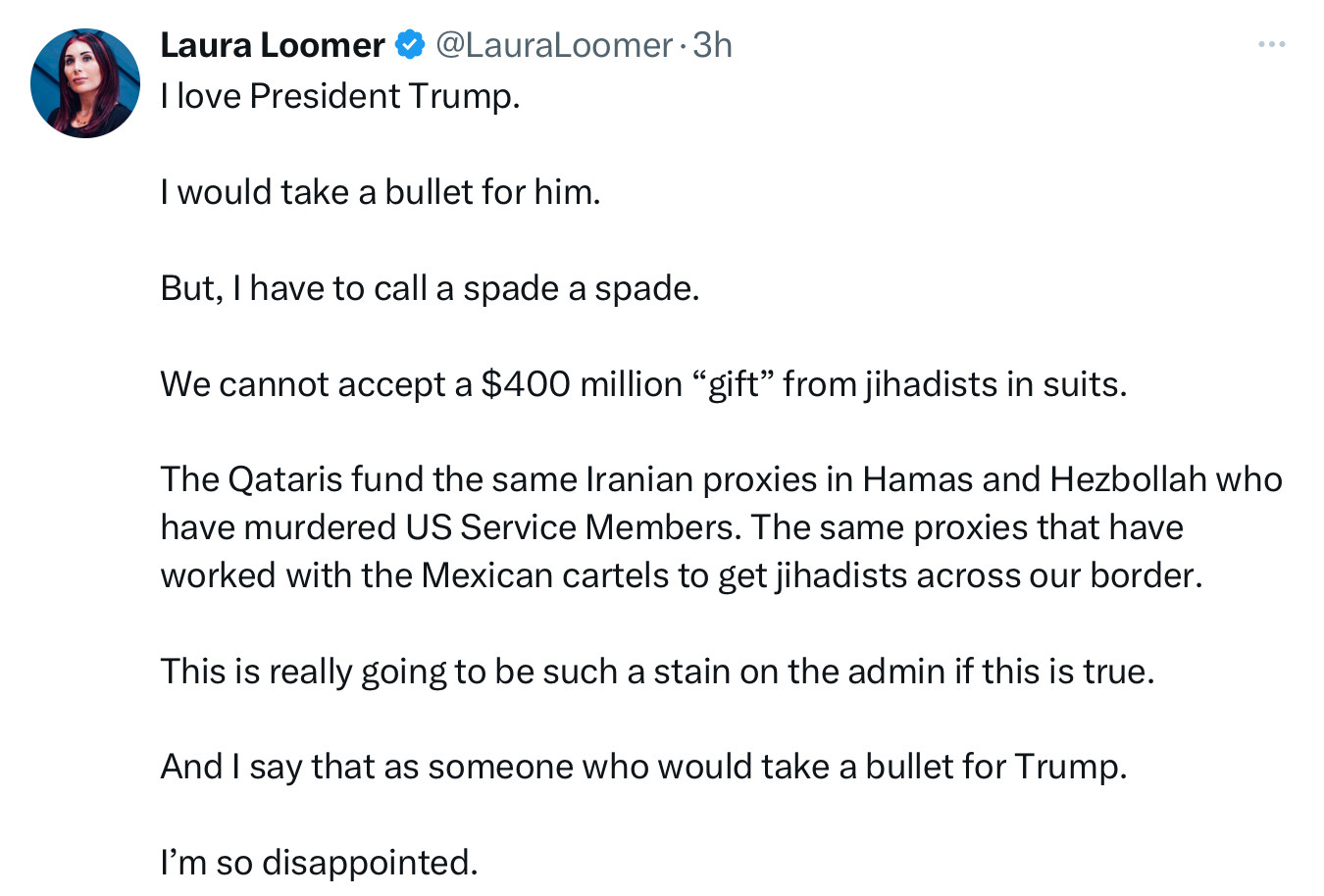Open Laura Loomer's profile avatar
The image size is (1324, 896).
pos(85,83)
